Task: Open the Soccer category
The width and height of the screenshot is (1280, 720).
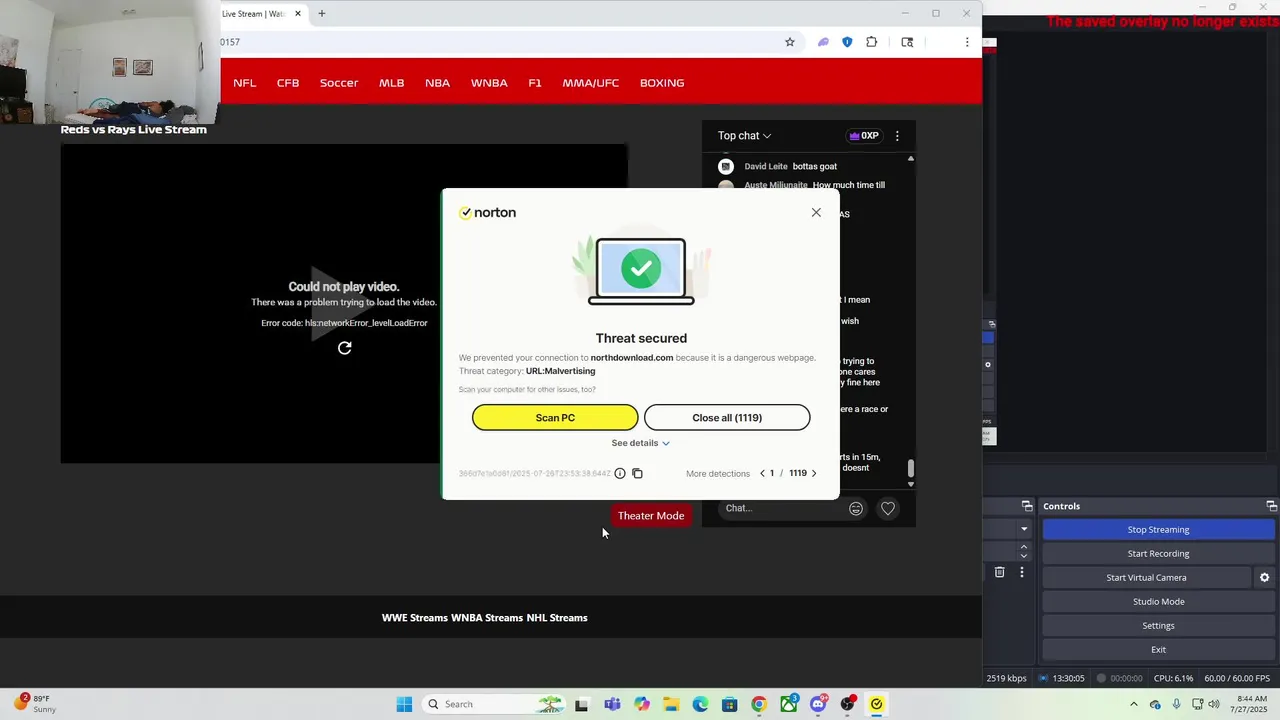Action: (339, 83)
